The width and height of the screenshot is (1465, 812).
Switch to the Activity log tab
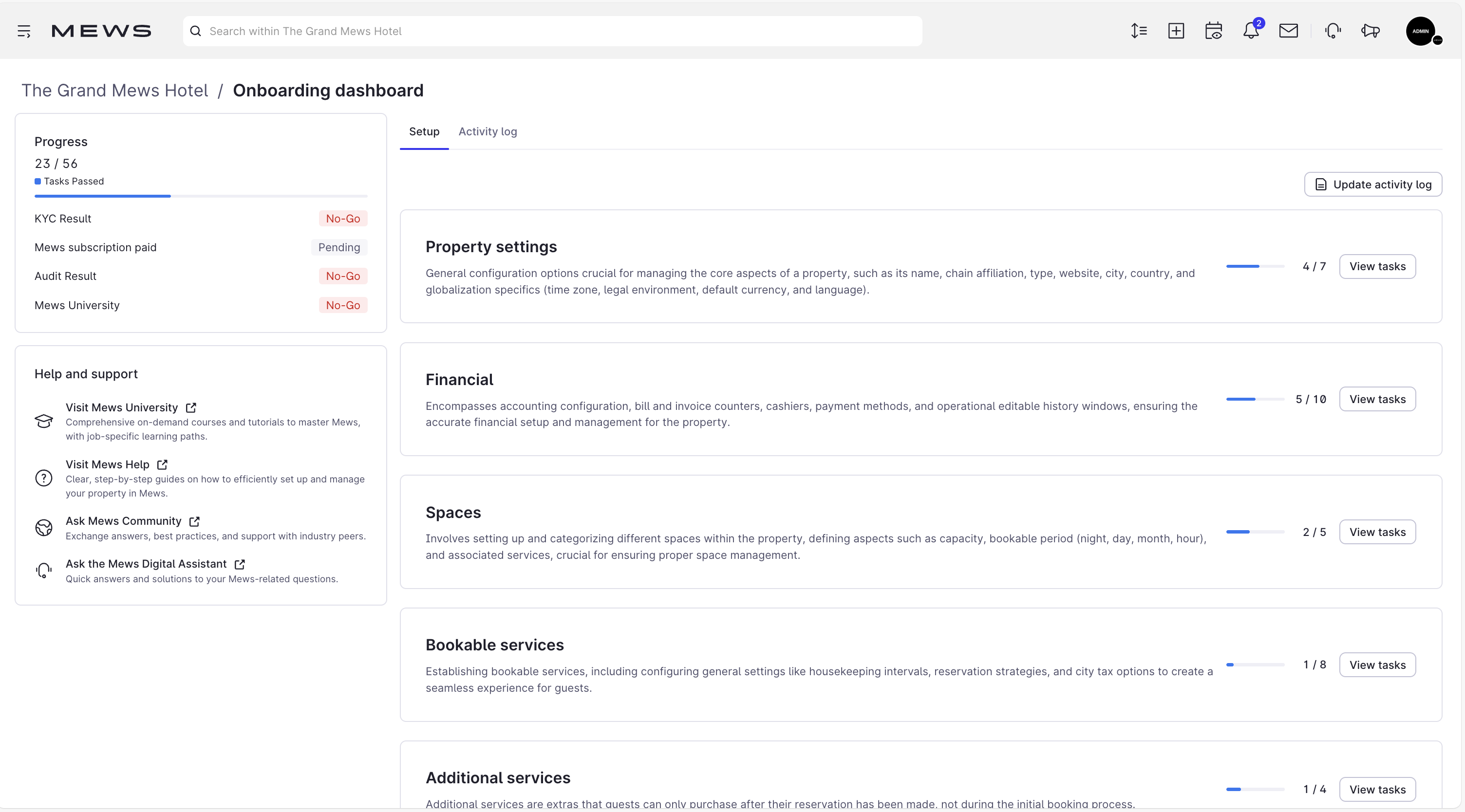click(488, 131)
